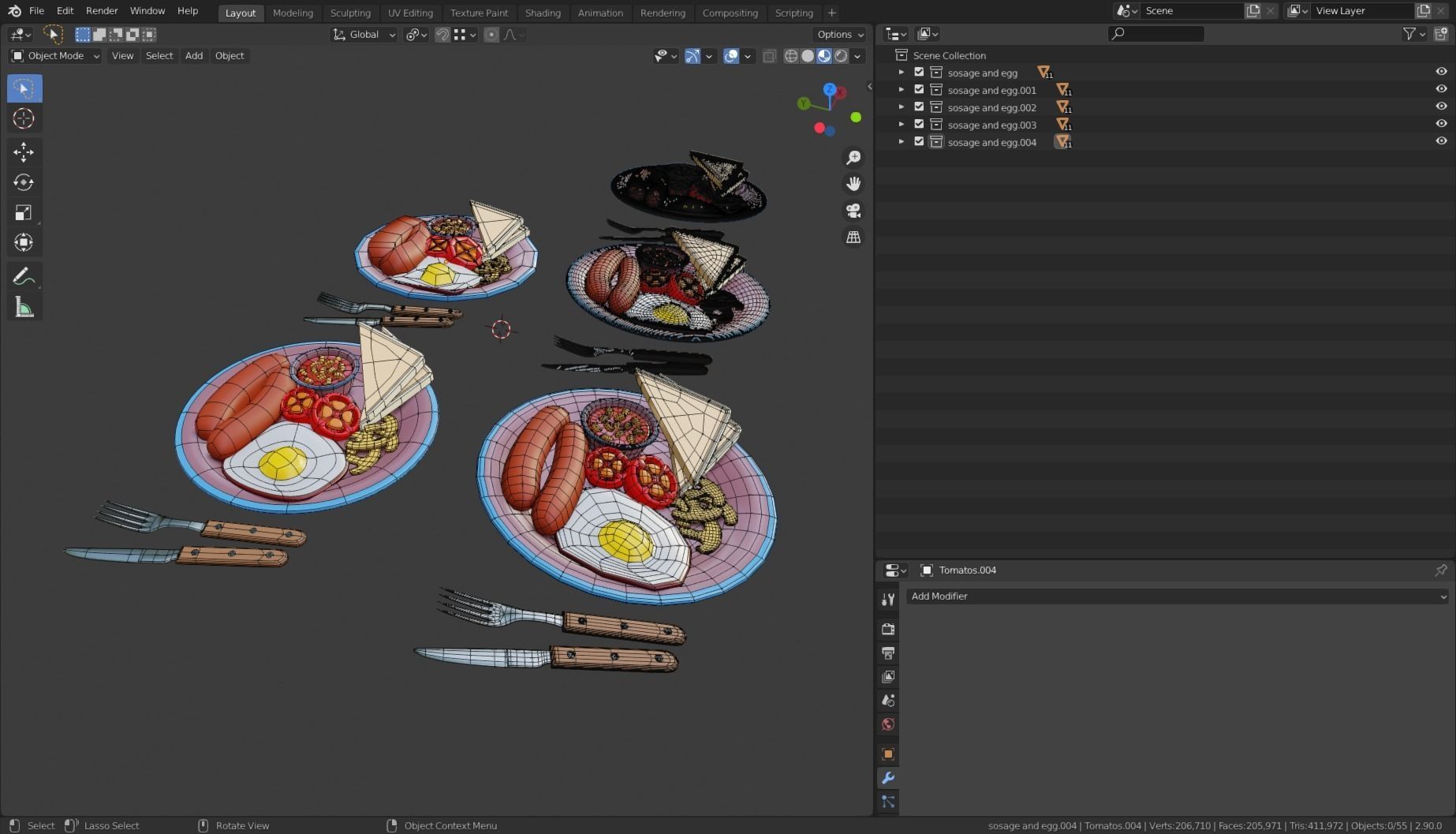Click the Pan view hand icon

click(853, 184)
